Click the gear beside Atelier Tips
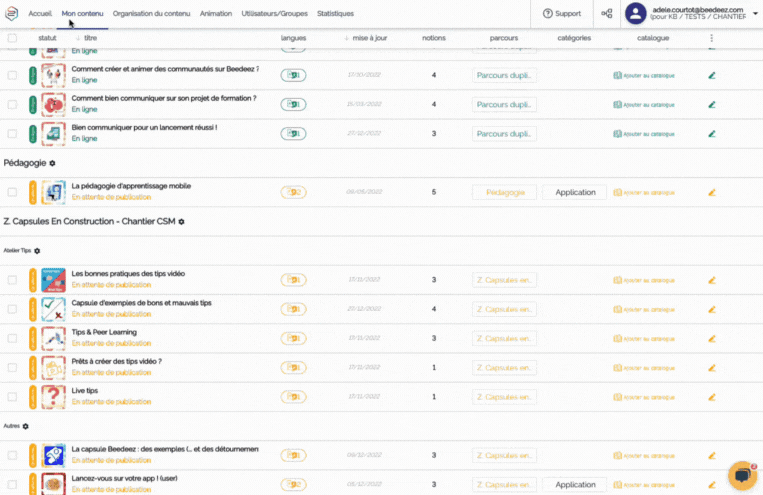 [x=37, y=251]
